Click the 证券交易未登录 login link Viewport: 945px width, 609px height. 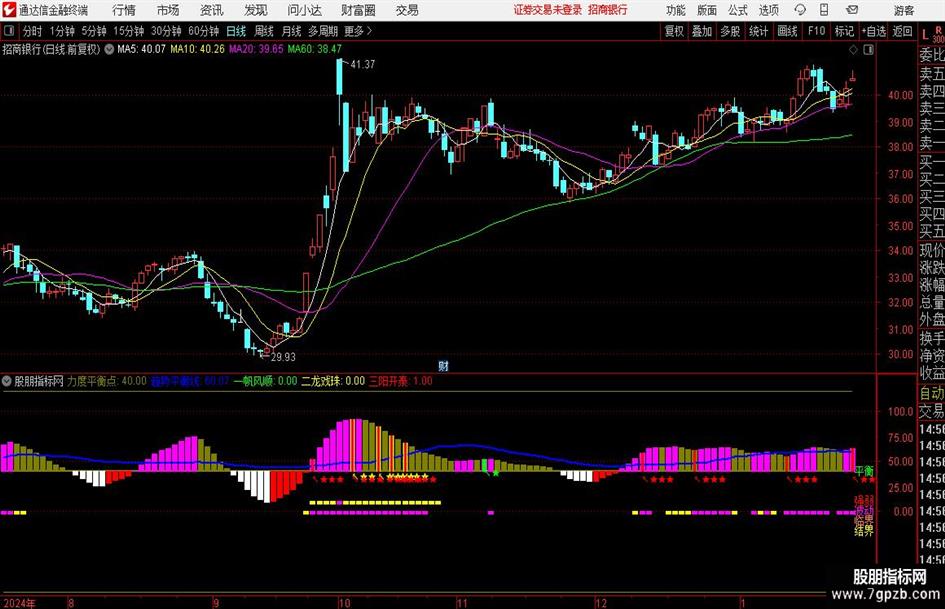tap(548, 10)
